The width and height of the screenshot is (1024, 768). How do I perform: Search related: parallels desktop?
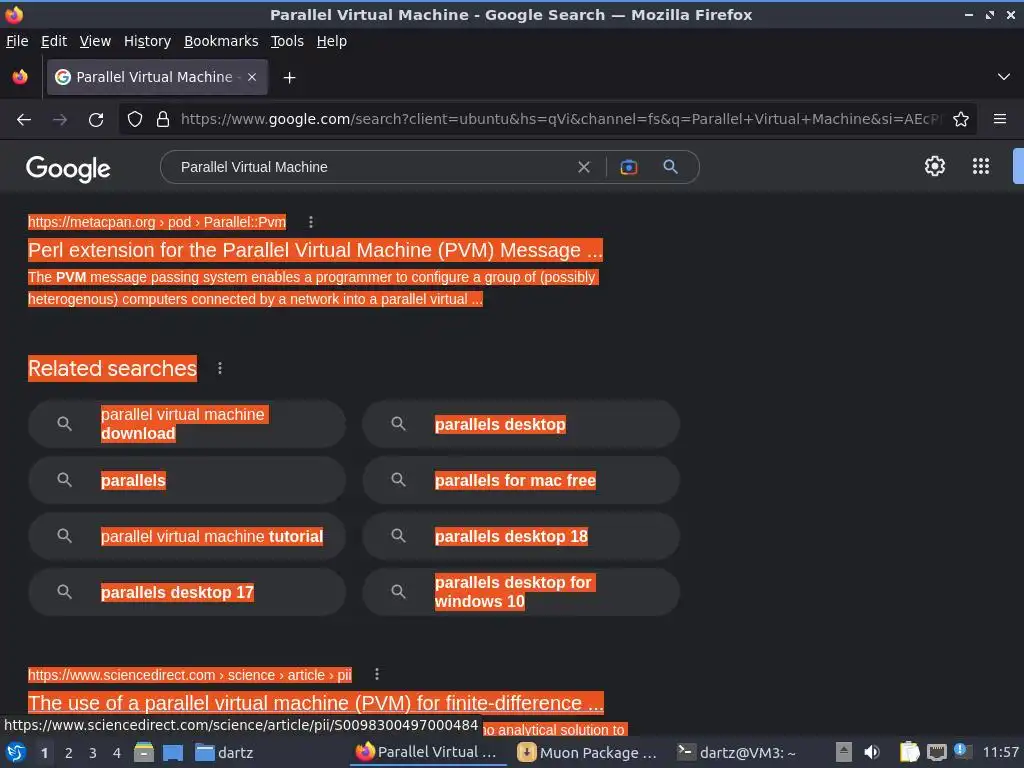tap(521, 424)
